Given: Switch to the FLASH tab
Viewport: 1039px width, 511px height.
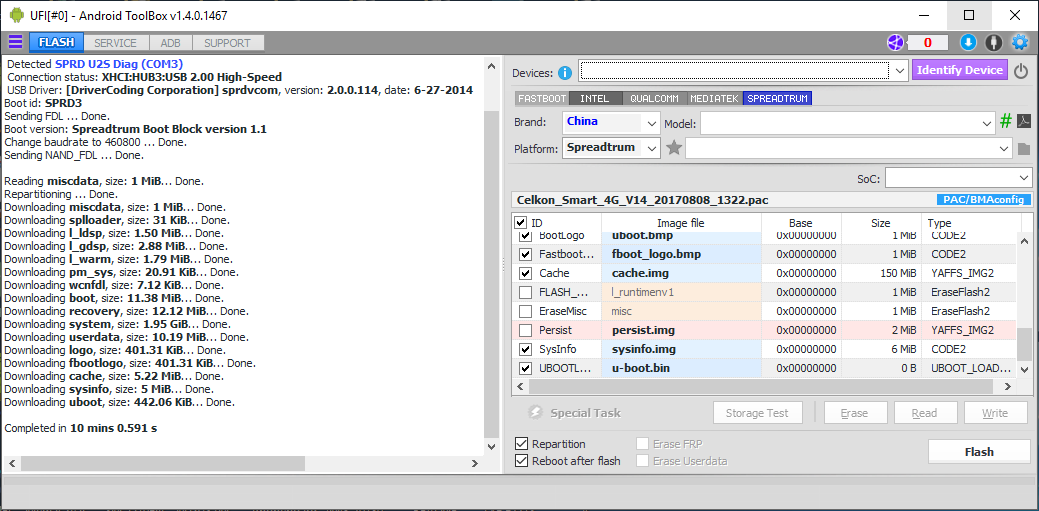Looking at the screenshot, I should [56, 42].
